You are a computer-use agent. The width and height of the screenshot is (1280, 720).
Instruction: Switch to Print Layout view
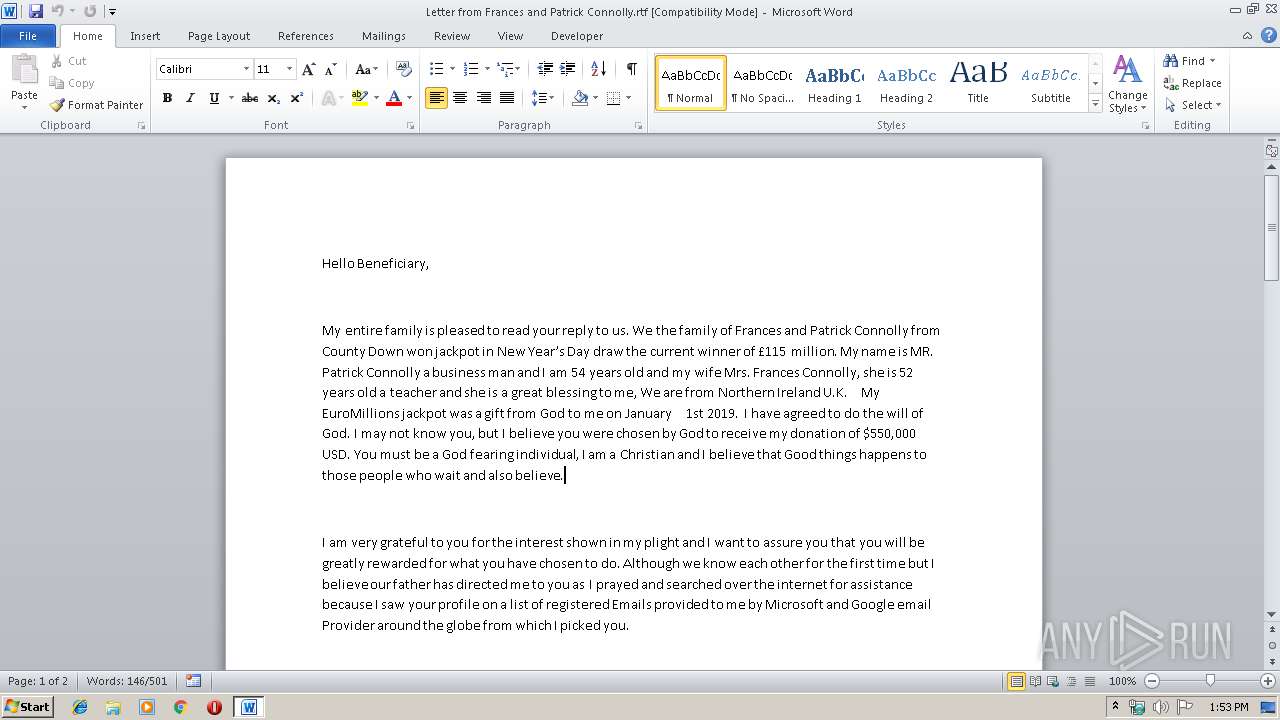click(1017, 681)
